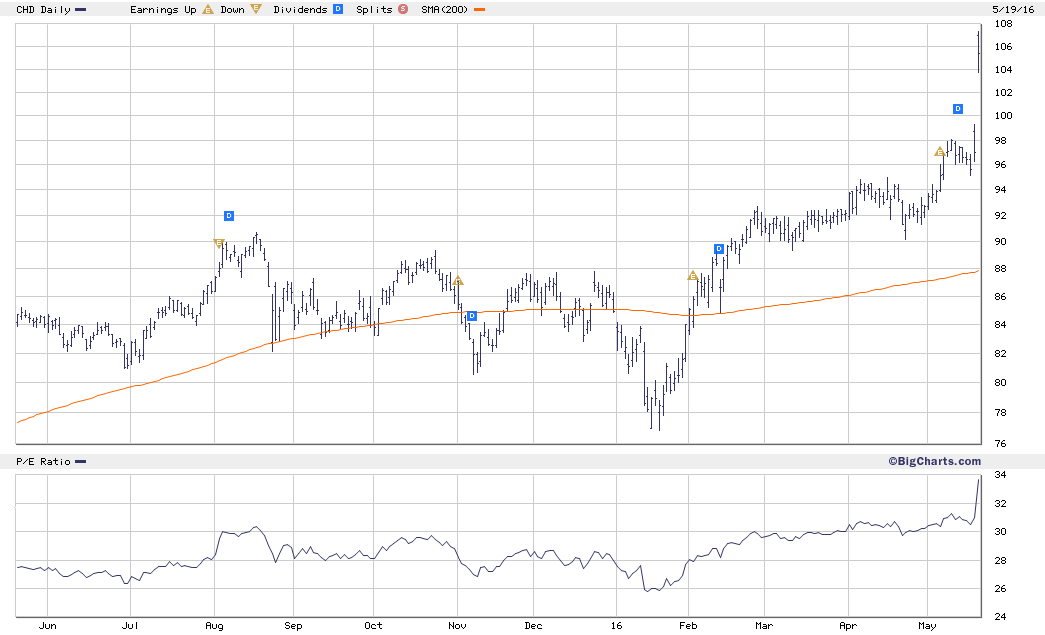This screenshot has width=1045, height=635.
Task: Select the February earnings up marker
Action: [692, 275]
